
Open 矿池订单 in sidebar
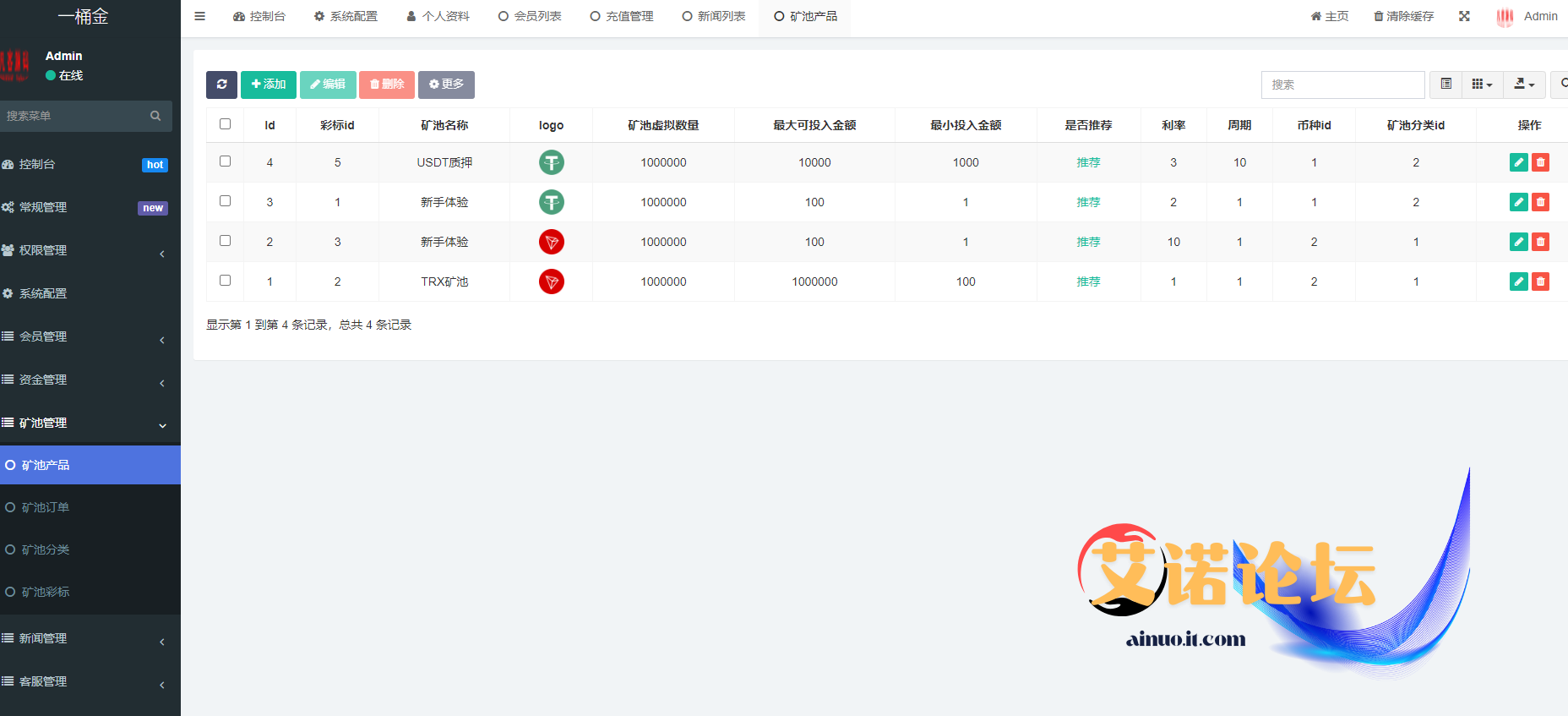(90, 507)
